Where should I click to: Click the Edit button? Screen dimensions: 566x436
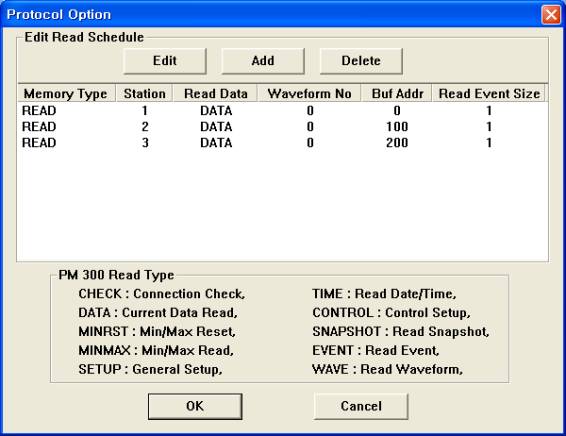click(165, 61)
